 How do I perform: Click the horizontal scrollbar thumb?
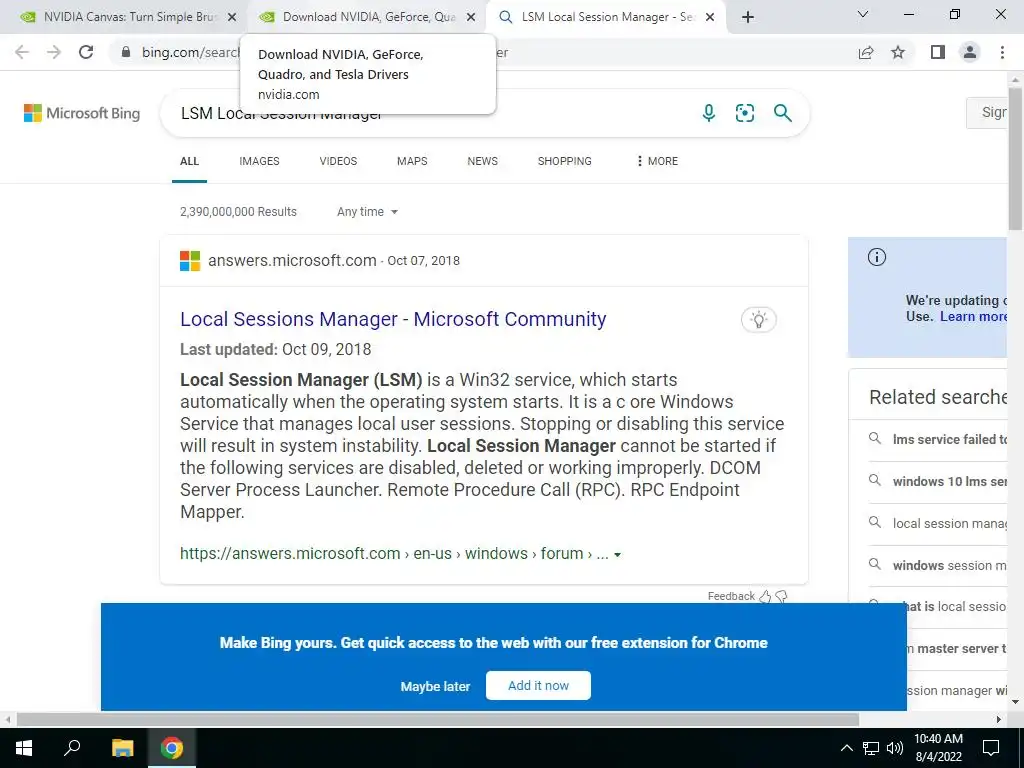pyautogui.click(x=438, y=720)
